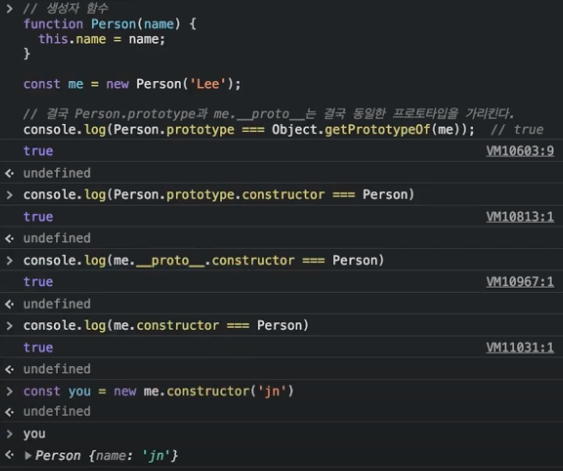Viewport: 563px width, 471px height.
Task: Open source link VM10813:1
Action: [520, 217]
